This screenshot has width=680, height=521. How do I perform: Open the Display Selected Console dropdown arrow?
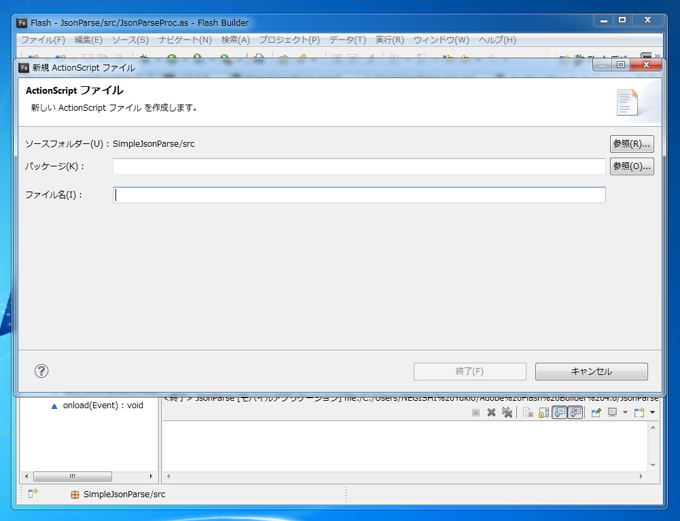[625, 413]
